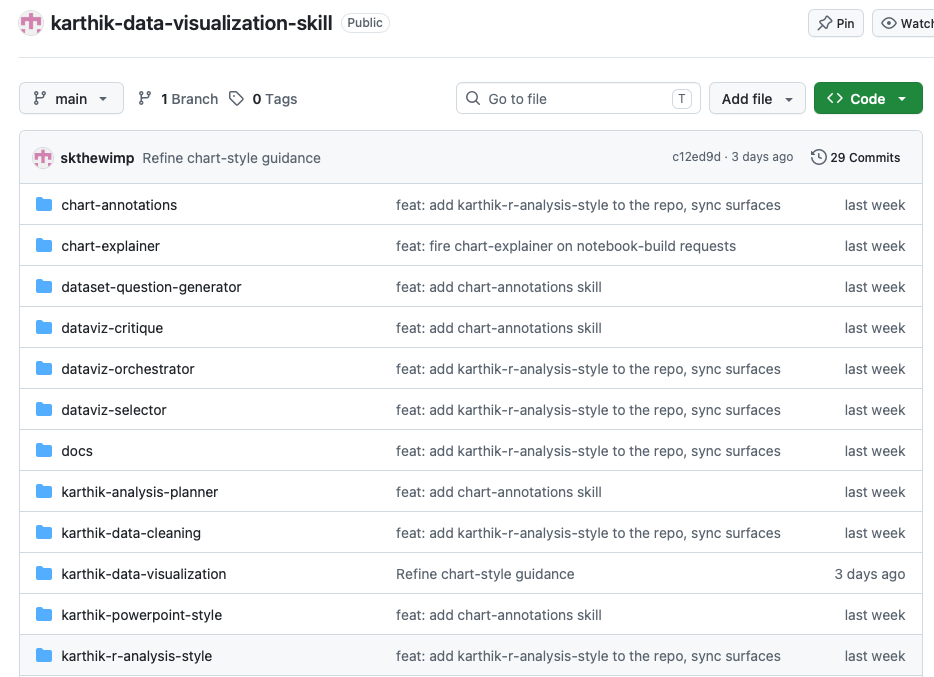
Task: Open the karthik-analysis-planner folder
Action: 139,492
